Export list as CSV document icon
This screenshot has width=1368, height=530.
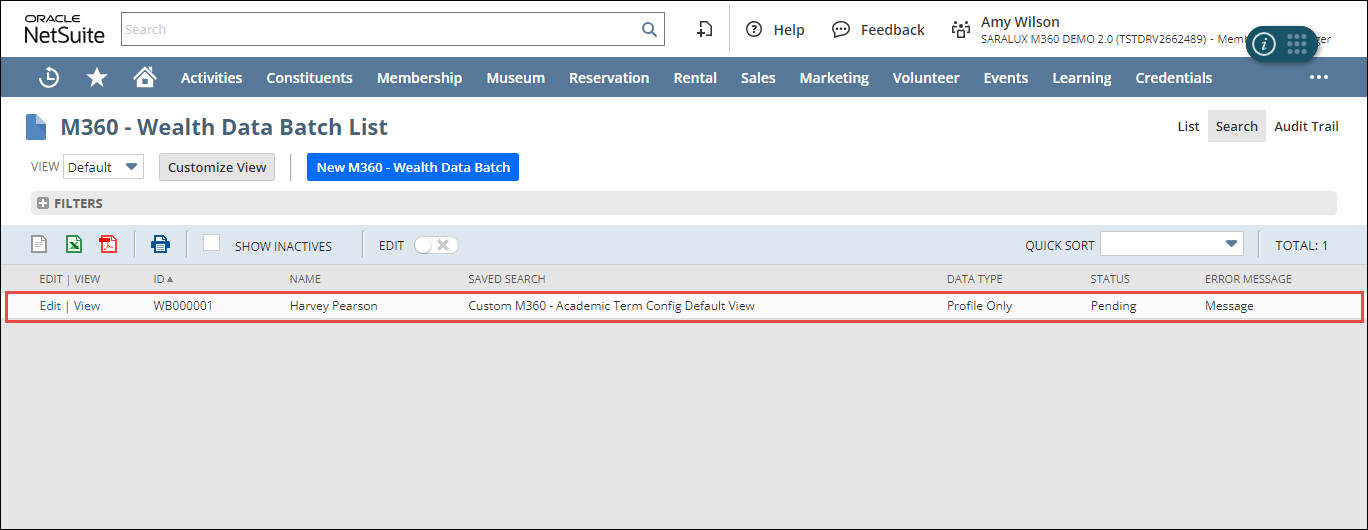(x=39, y=244)
